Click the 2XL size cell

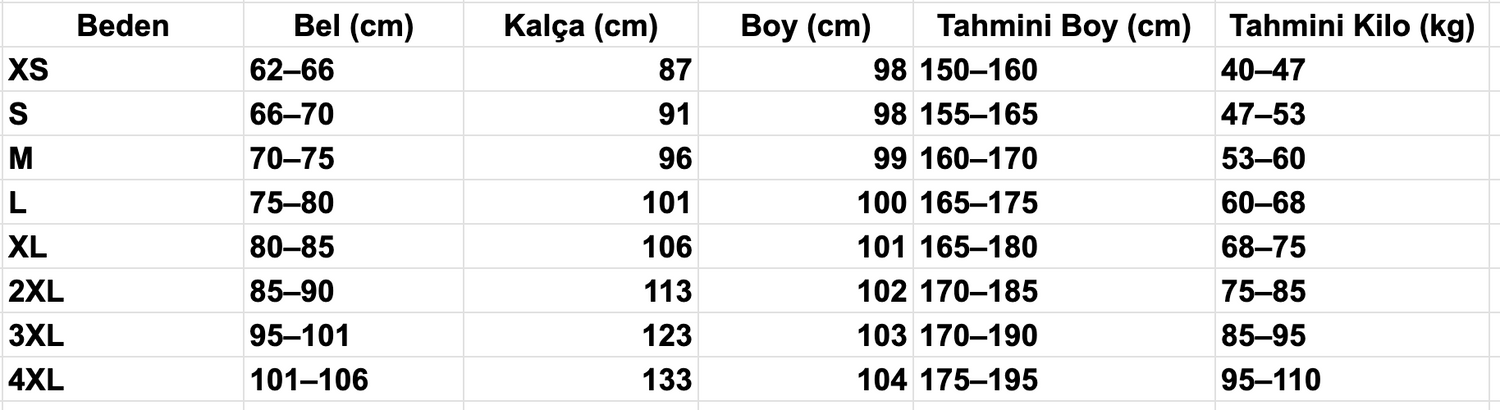pos(122,291)
